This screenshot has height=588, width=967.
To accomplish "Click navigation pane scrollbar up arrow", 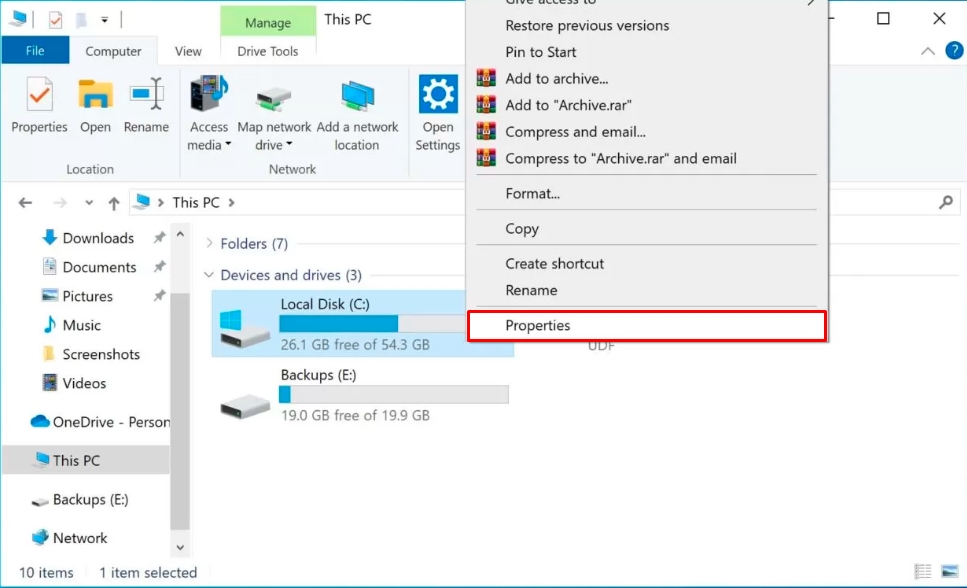I will coord(180,234).
